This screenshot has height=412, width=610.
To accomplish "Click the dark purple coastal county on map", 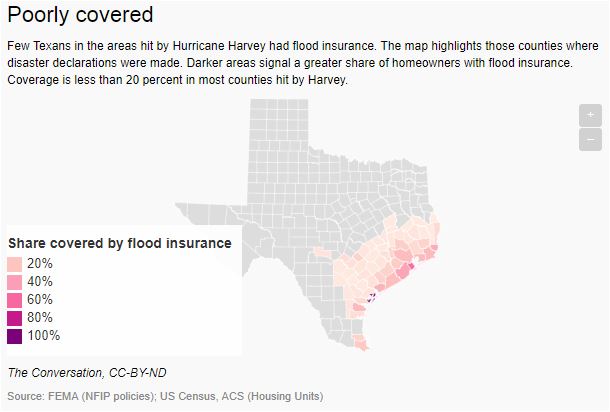I will click(372, 298).
